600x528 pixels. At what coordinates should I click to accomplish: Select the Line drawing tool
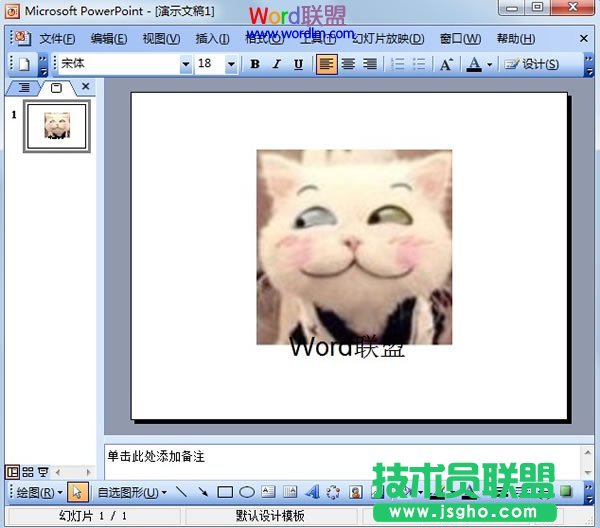181,492
